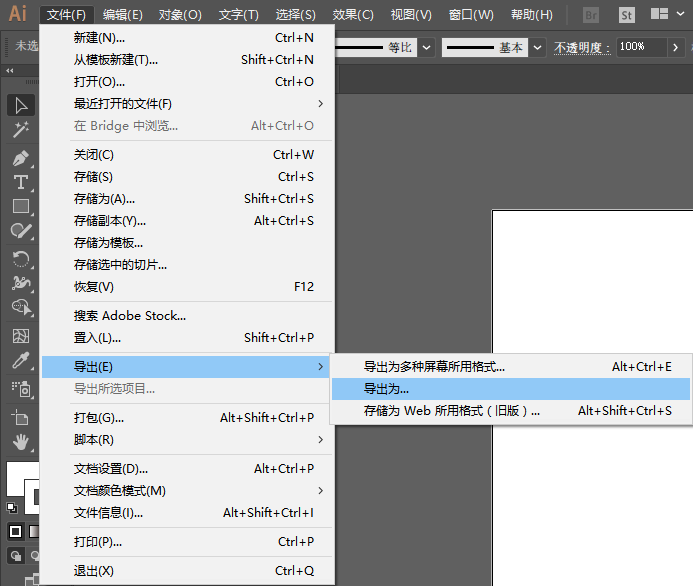
Task: Choose 存储选中的切片... menu item
Action: coord(188,265)
